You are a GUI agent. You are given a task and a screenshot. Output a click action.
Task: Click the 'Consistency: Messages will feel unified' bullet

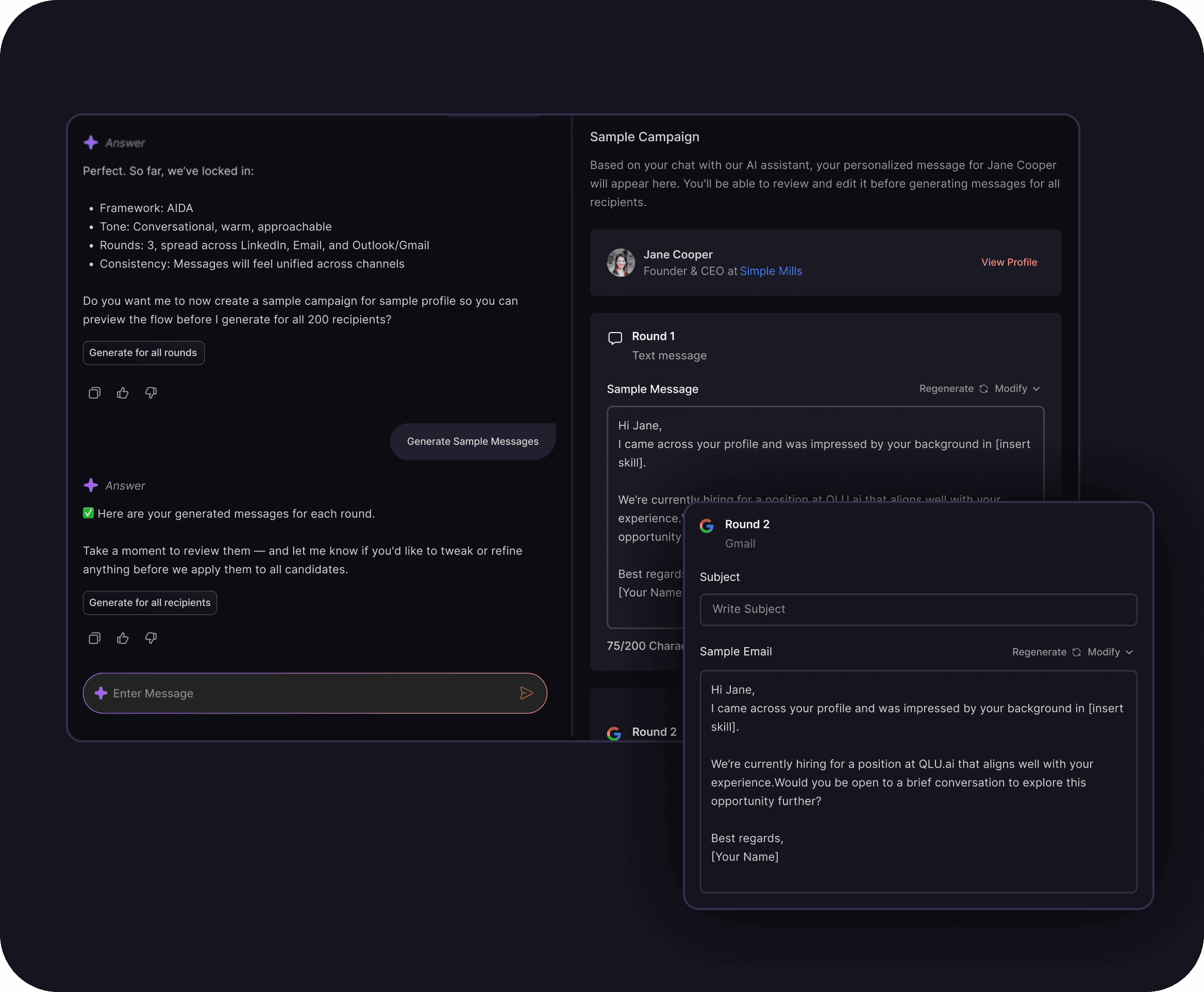tap(252, 264)
